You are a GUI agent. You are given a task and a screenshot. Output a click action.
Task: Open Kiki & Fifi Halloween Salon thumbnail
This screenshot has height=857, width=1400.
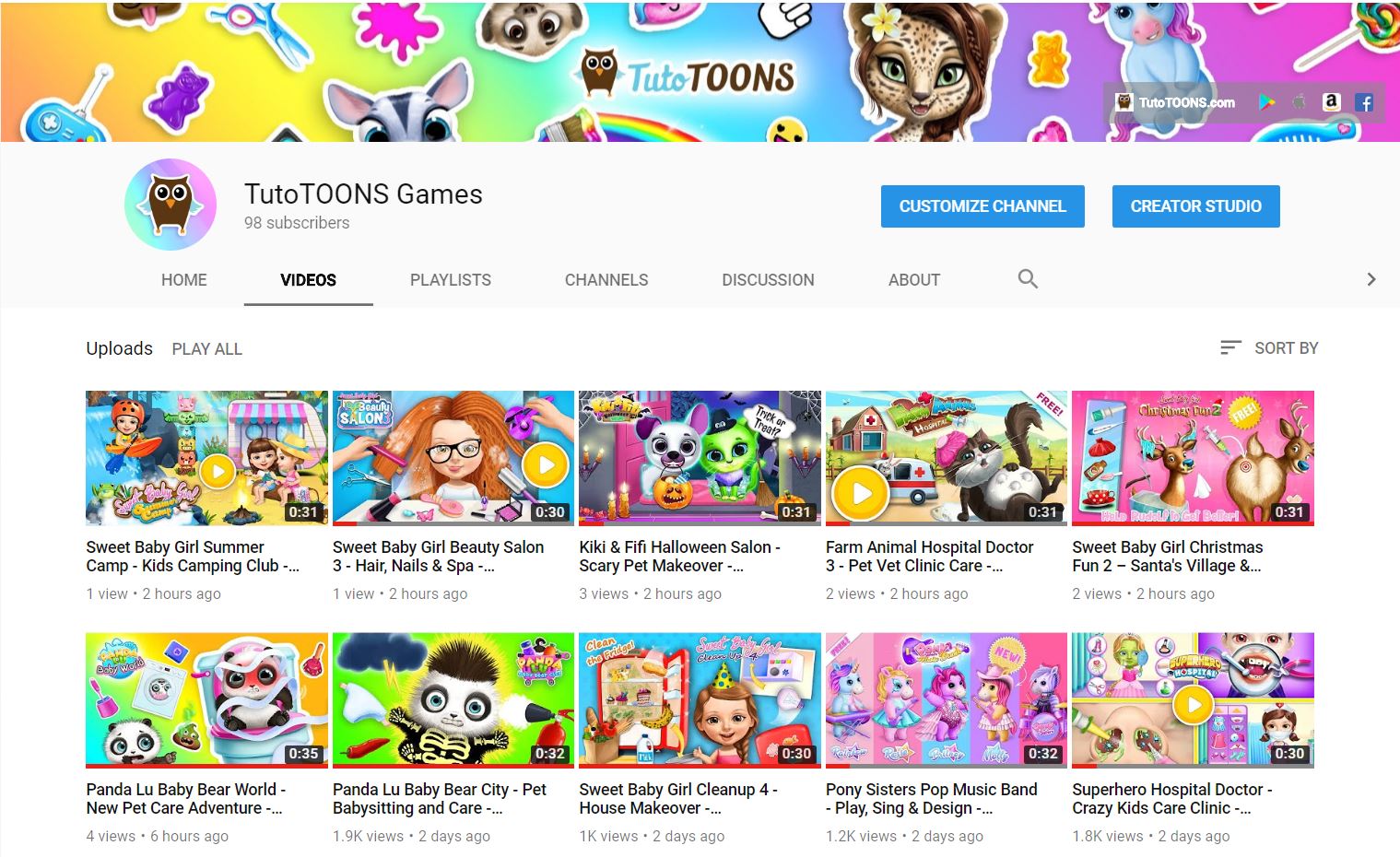click(x=700, y=458)
